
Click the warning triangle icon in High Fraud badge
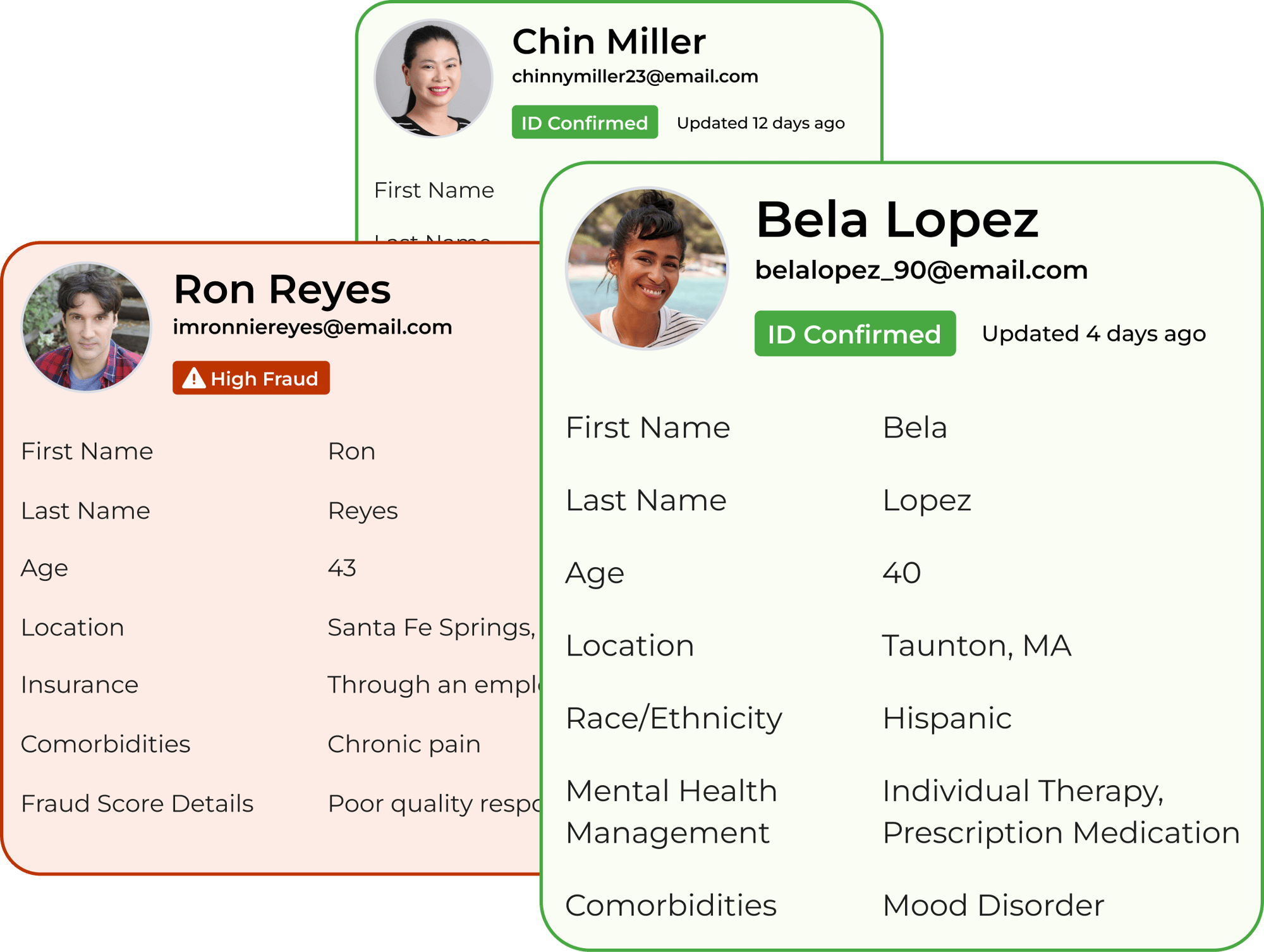193,378
